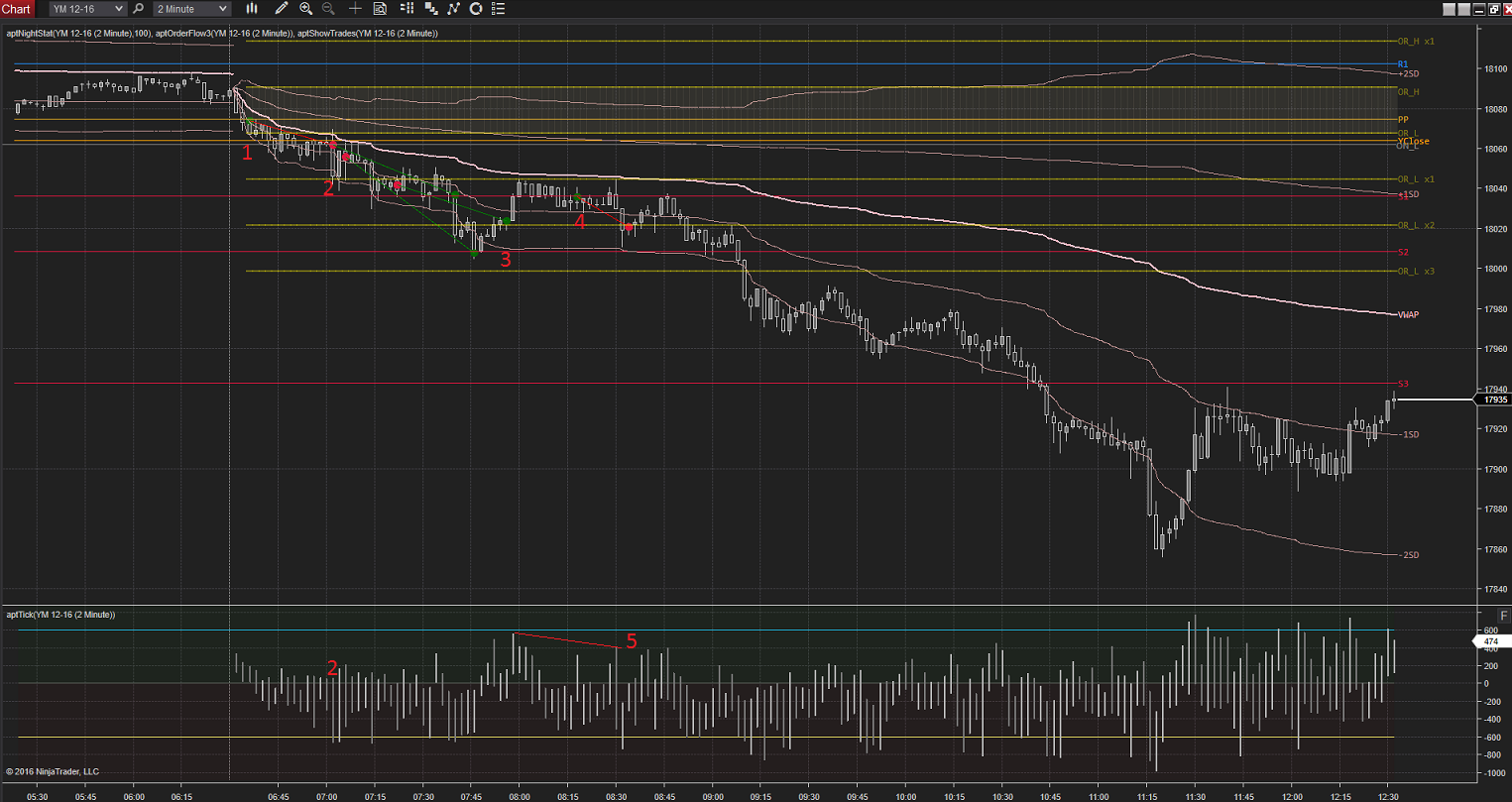Viewport: 1512px width, 802px height.
Task: Click the second gray link button in title bar
Action: 1463,9
